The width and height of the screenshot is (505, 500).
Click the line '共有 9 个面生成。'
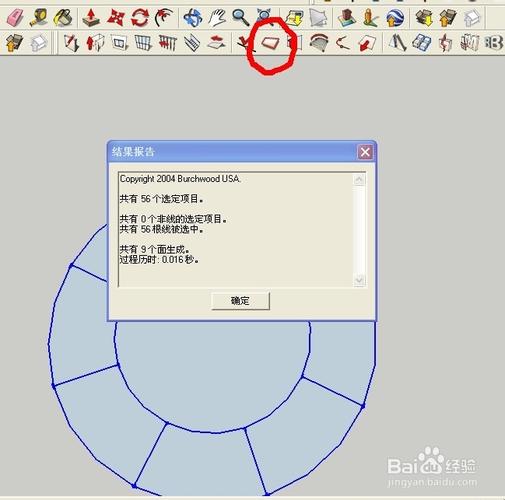155,249
